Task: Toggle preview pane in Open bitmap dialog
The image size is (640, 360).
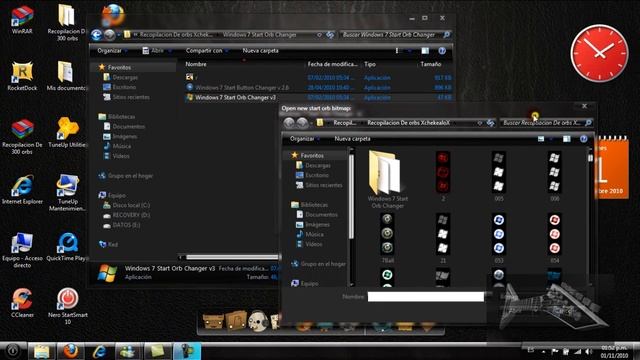Action: tap(567, 139)
